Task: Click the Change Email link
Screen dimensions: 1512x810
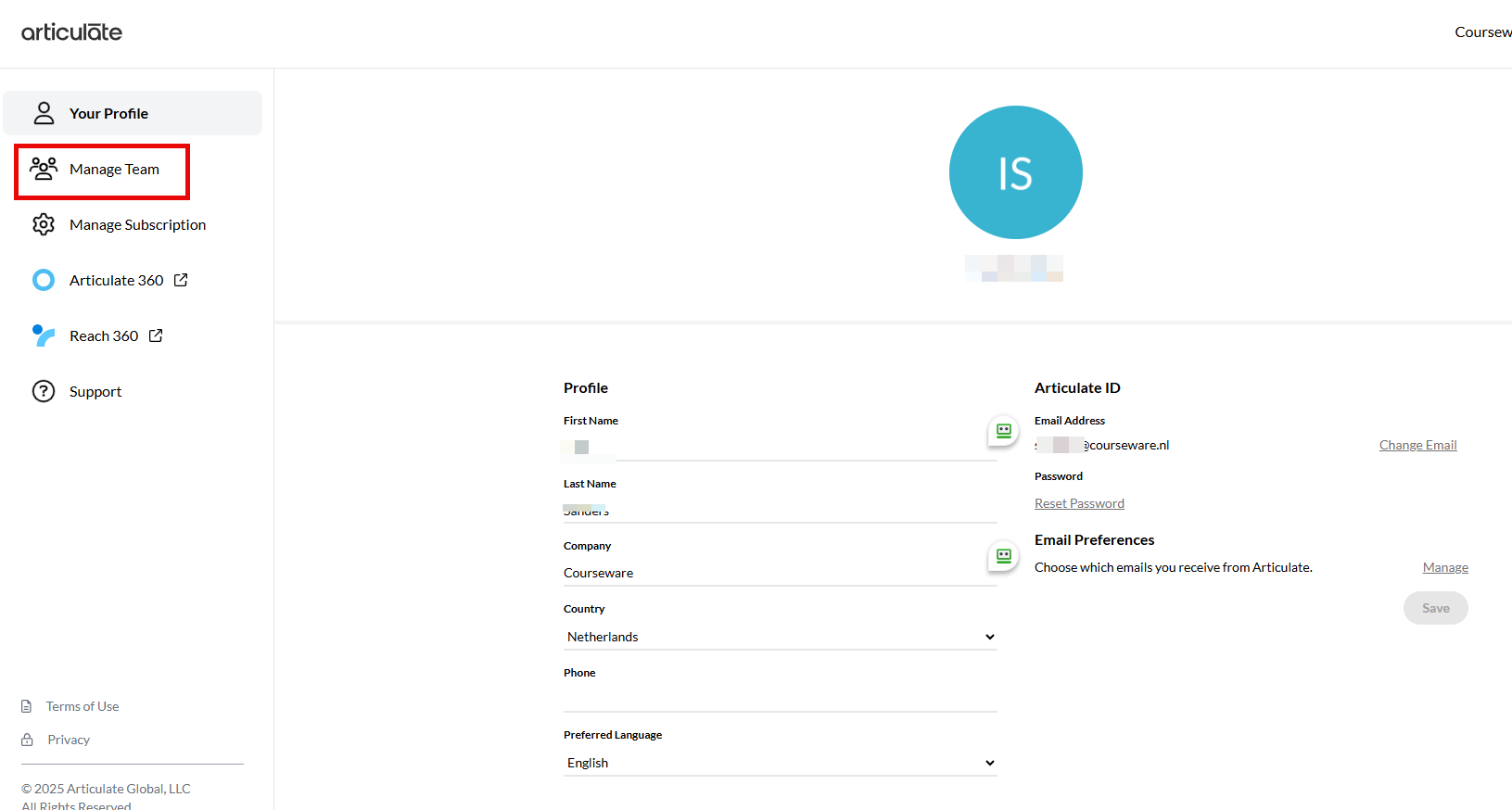Action: 1417,445
